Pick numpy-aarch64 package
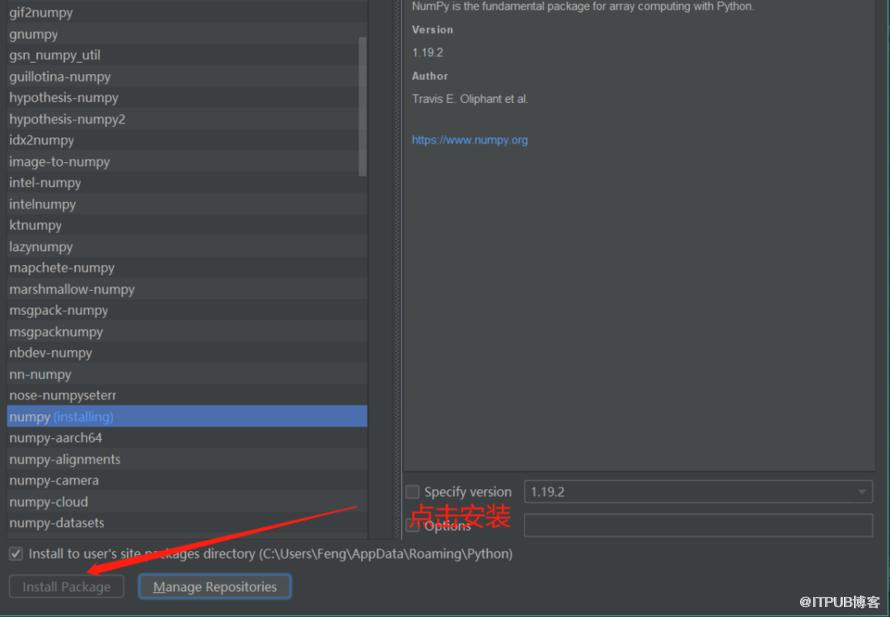 pos(187,438)
